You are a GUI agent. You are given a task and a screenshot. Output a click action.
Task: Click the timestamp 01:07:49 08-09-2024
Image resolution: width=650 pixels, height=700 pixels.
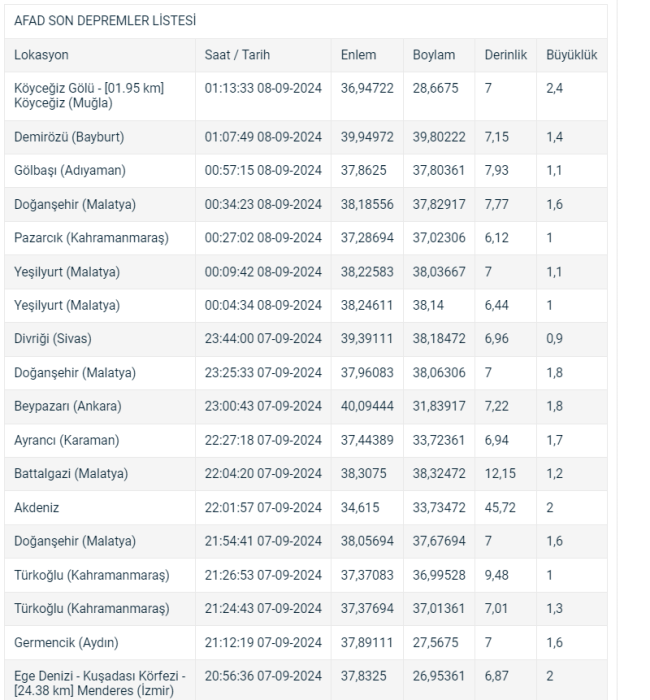point(263,137)
